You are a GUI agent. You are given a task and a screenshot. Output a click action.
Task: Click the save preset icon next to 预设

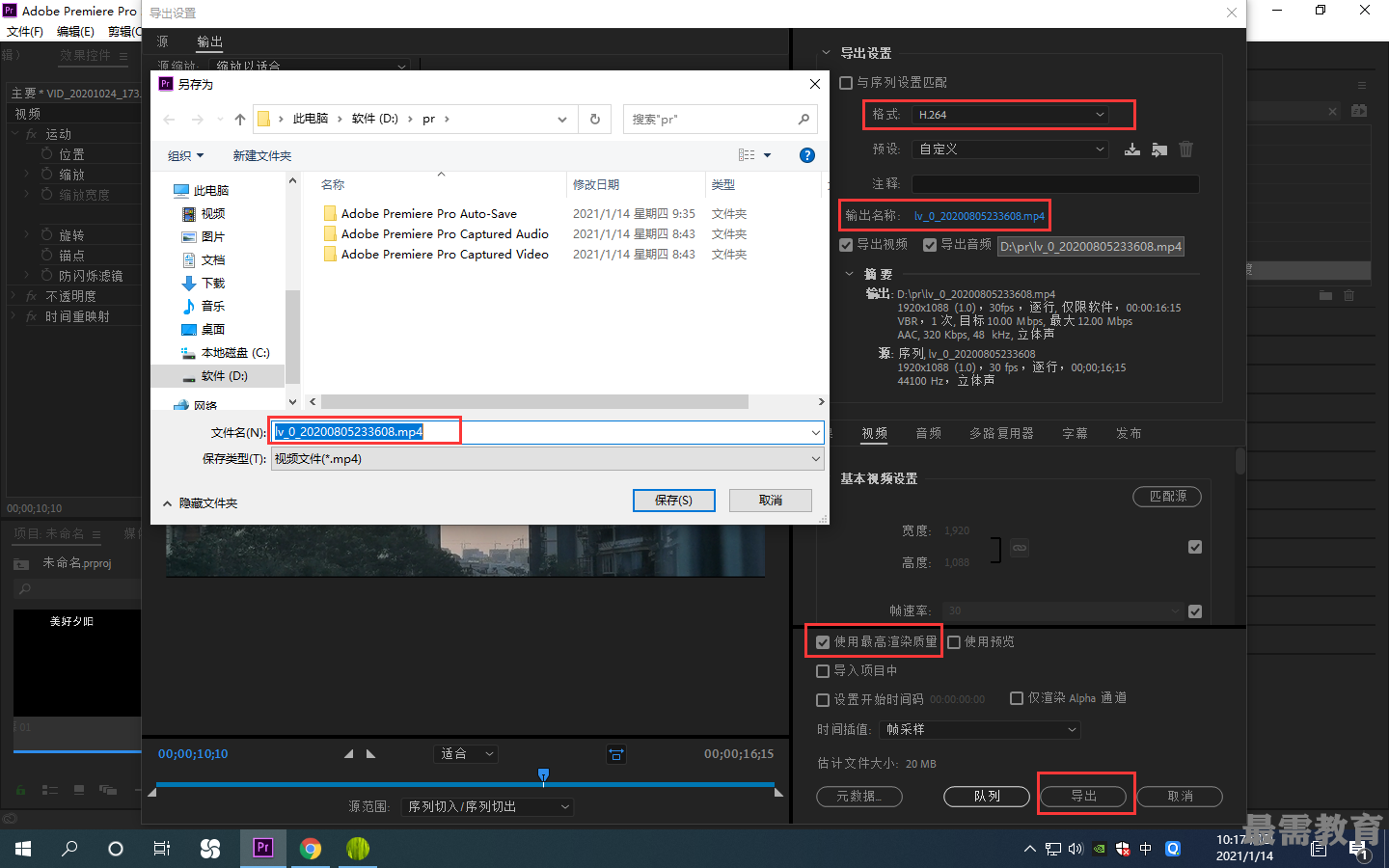pyautogui.click(x=1132, y=149)
